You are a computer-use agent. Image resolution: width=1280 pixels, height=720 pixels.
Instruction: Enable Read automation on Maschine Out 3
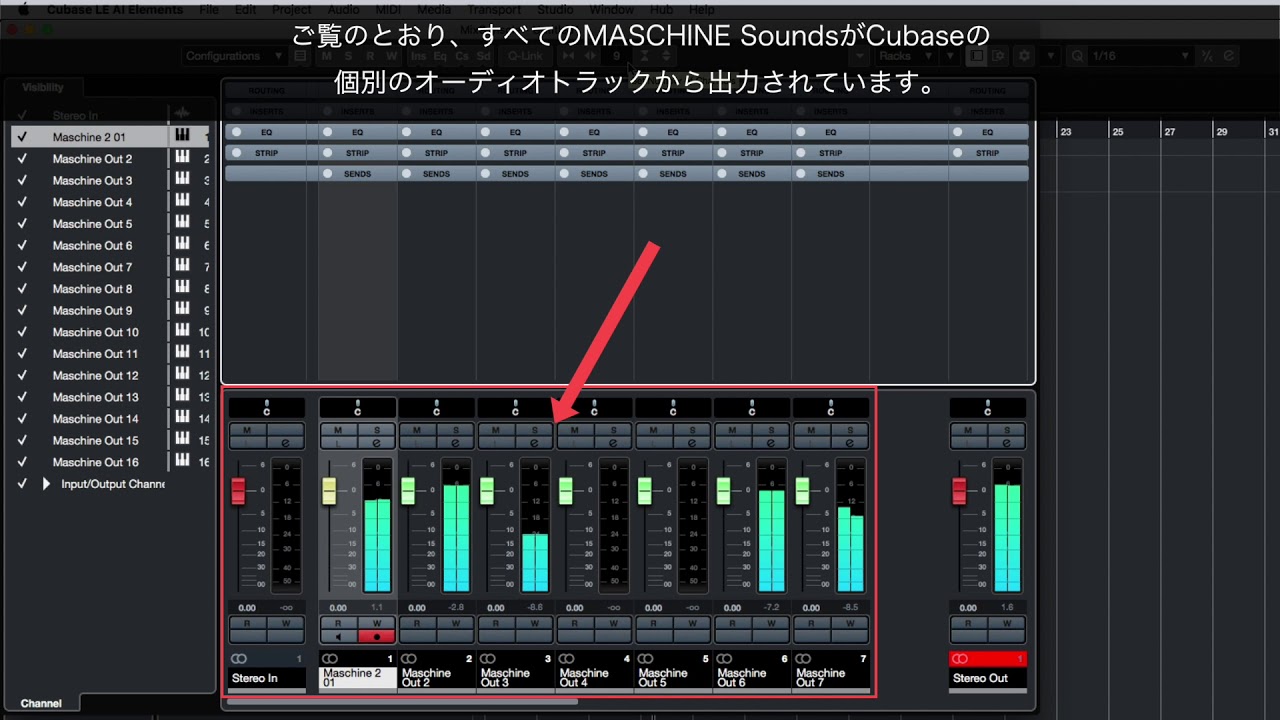(x=496, y=624)
